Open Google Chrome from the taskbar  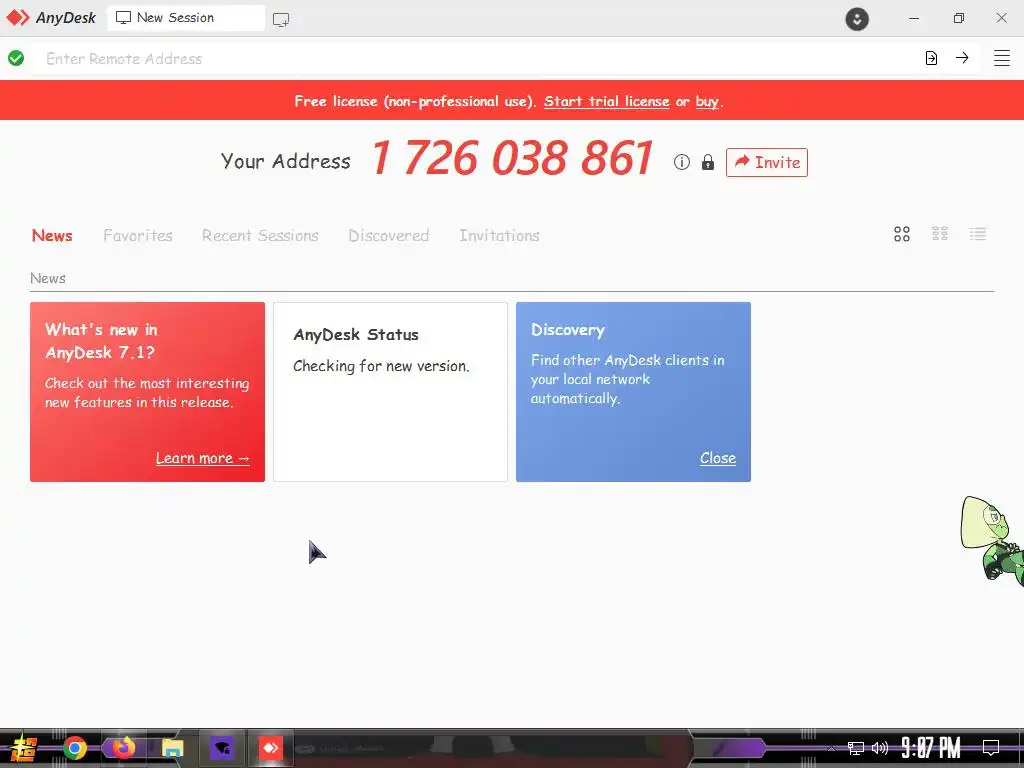74,748
